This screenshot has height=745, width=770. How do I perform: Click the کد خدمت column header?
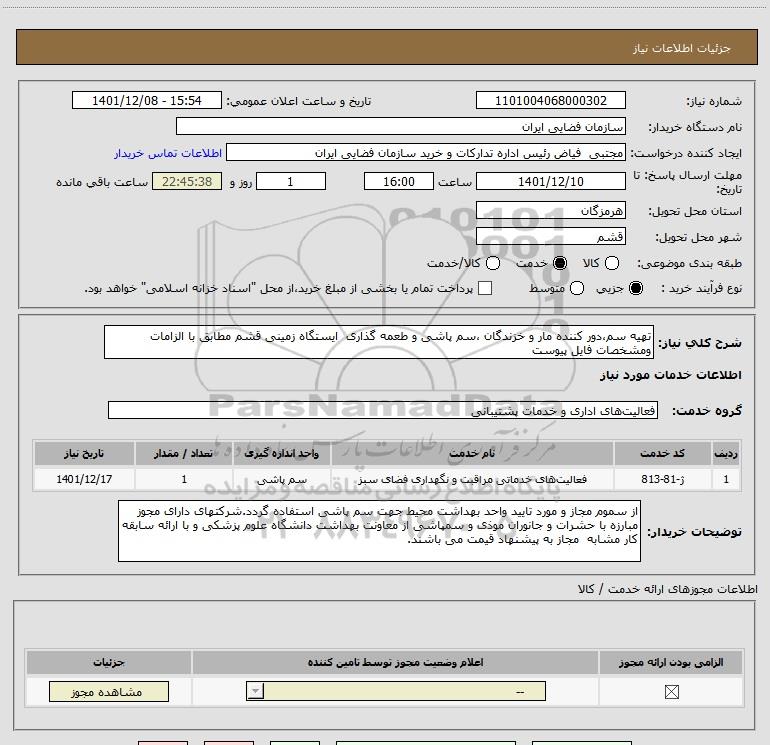662,453
